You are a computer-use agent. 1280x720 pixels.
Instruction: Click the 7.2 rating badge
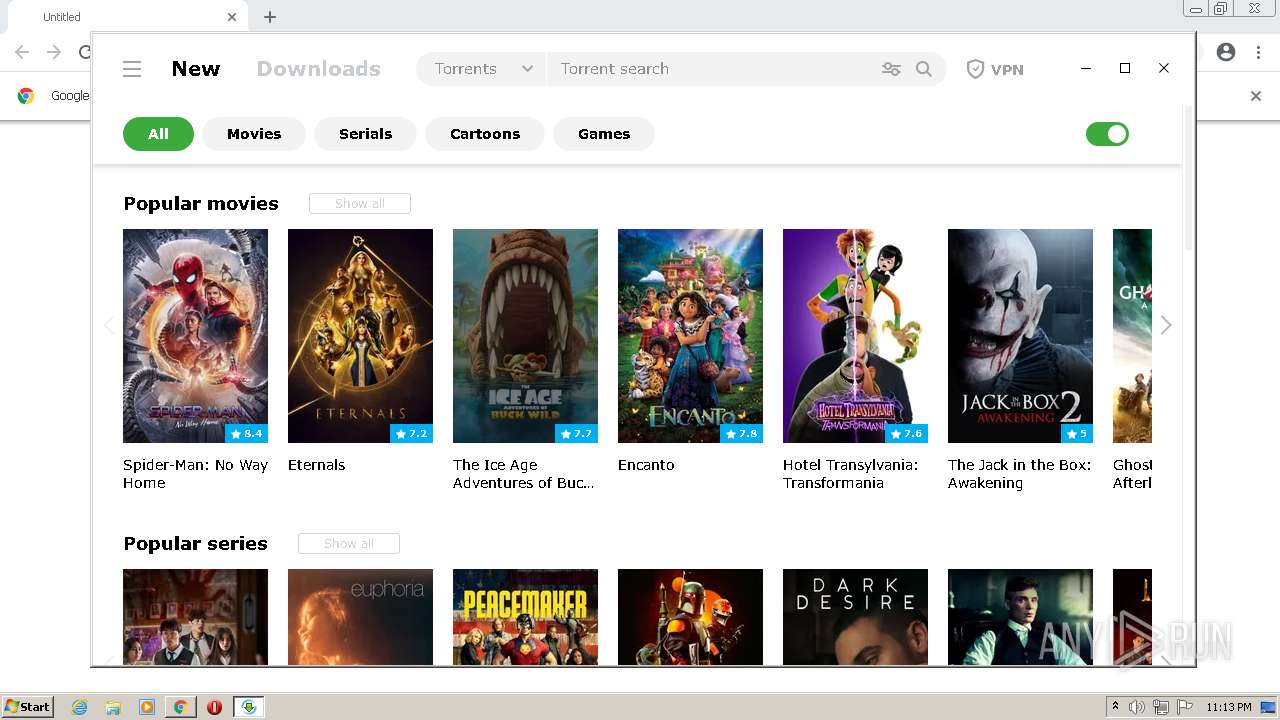pos(411,434)
